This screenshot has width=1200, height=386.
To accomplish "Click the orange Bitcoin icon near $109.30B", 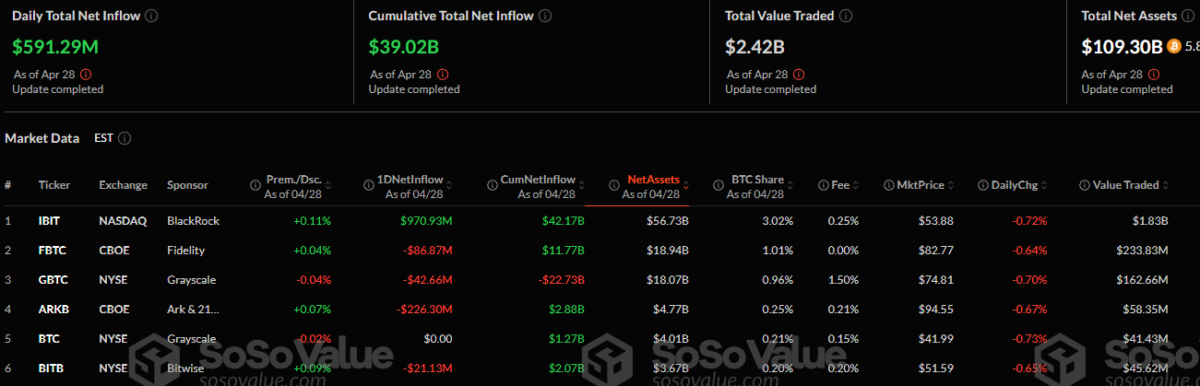I will click(1175, 46).
